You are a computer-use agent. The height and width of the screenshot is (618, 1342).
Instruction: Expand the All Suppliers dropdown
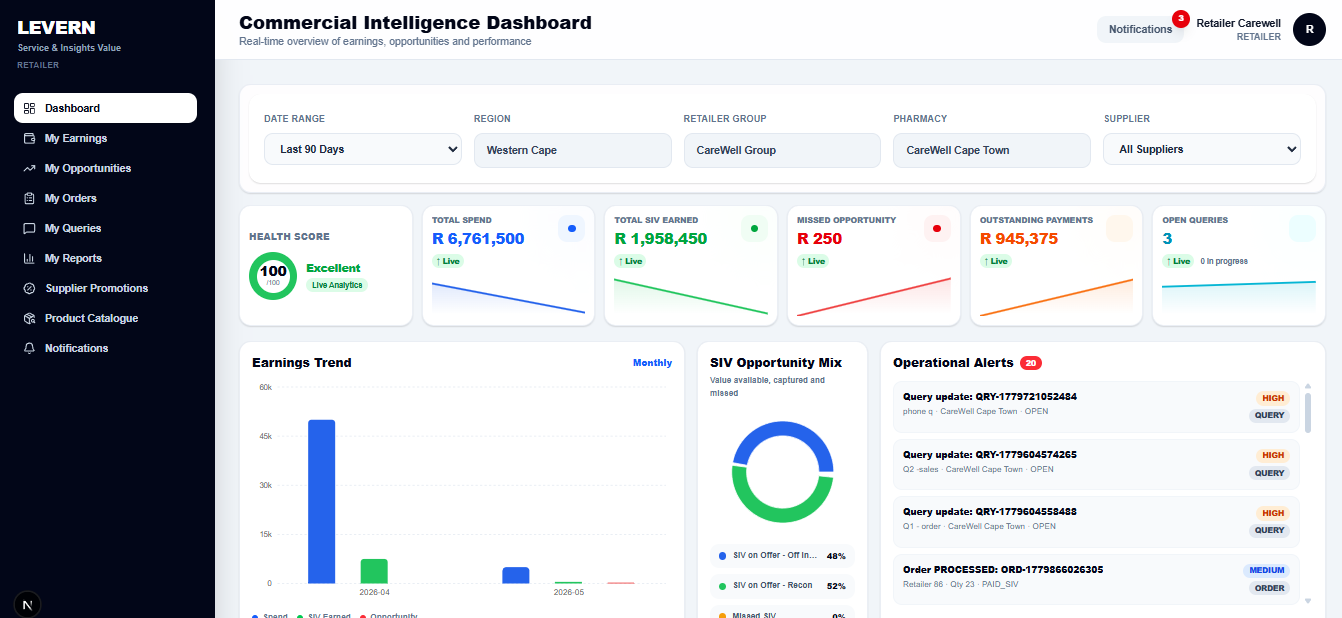[x=1202, y=149]
